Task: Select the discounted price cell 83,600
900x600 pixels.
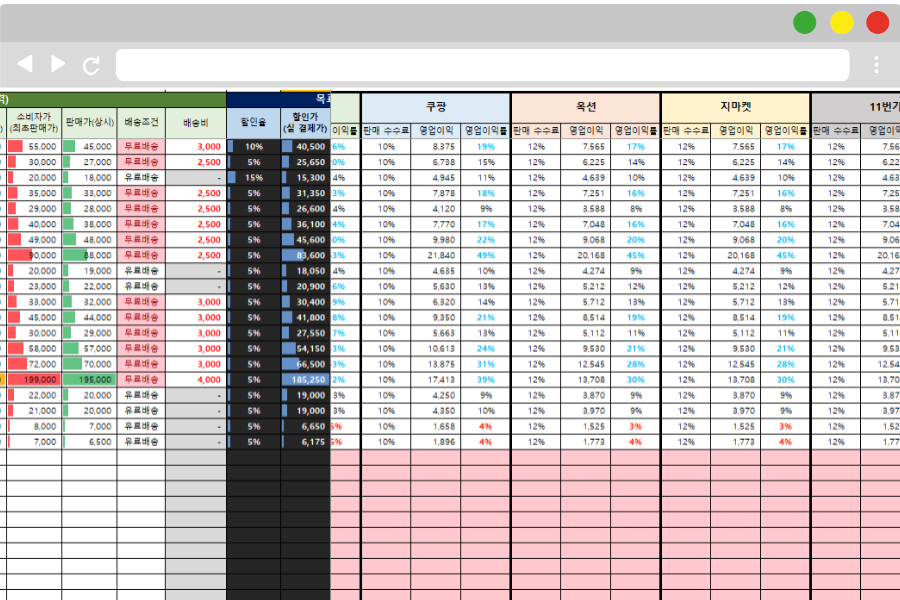Action: point(305,255)
